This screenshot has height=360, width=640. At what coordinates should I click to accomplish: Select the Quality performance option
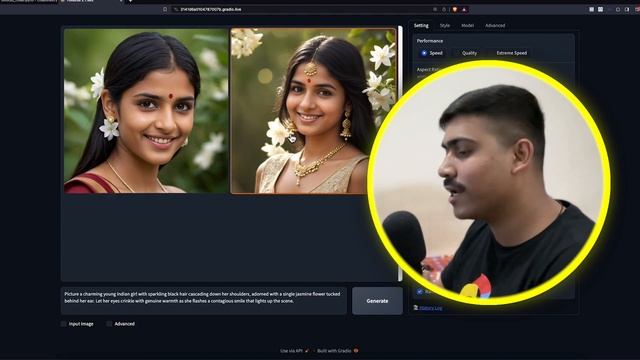tap(469, 53)
